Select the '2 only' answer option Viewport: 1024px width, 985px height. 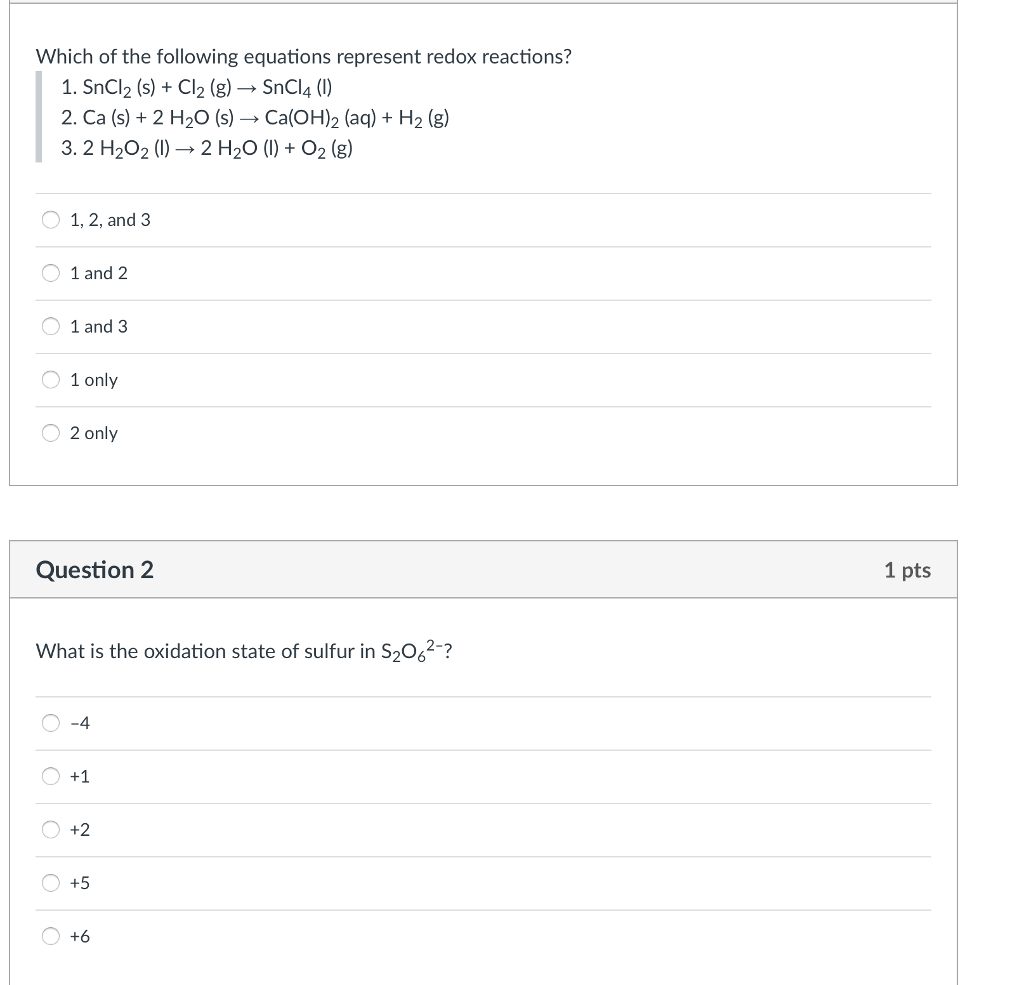pyautogui.click(x=50, y=432)
